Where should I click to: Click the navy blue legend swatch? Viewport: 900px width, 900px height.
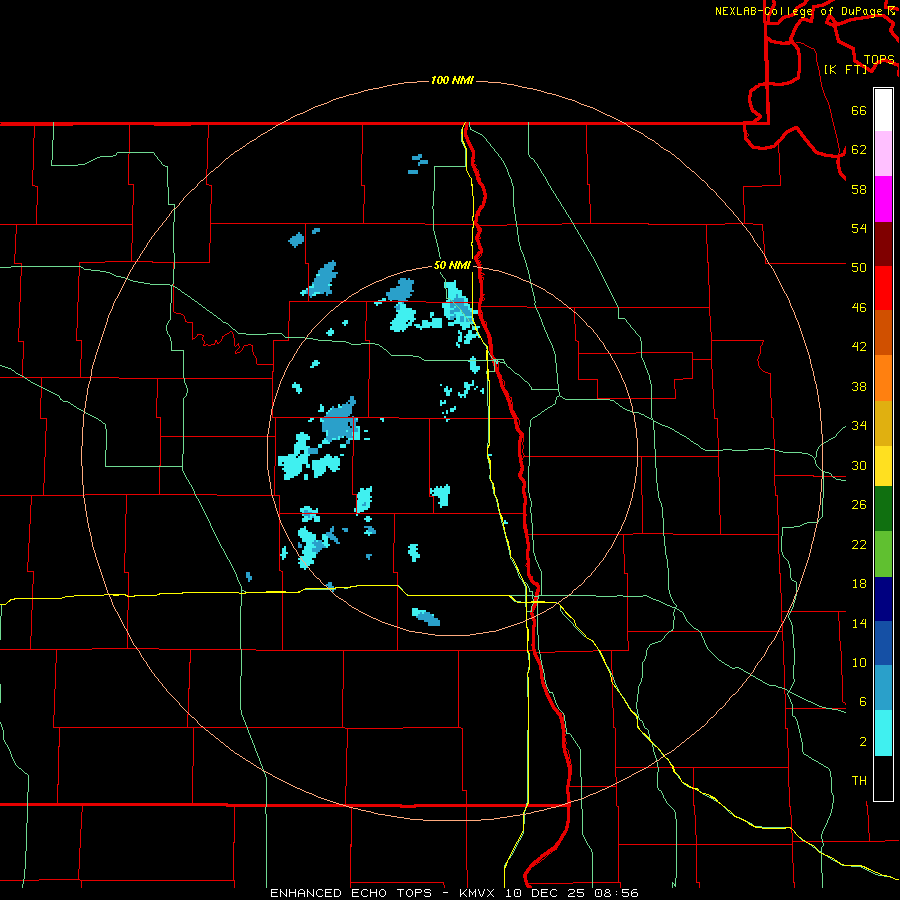[x=883, y=599]
